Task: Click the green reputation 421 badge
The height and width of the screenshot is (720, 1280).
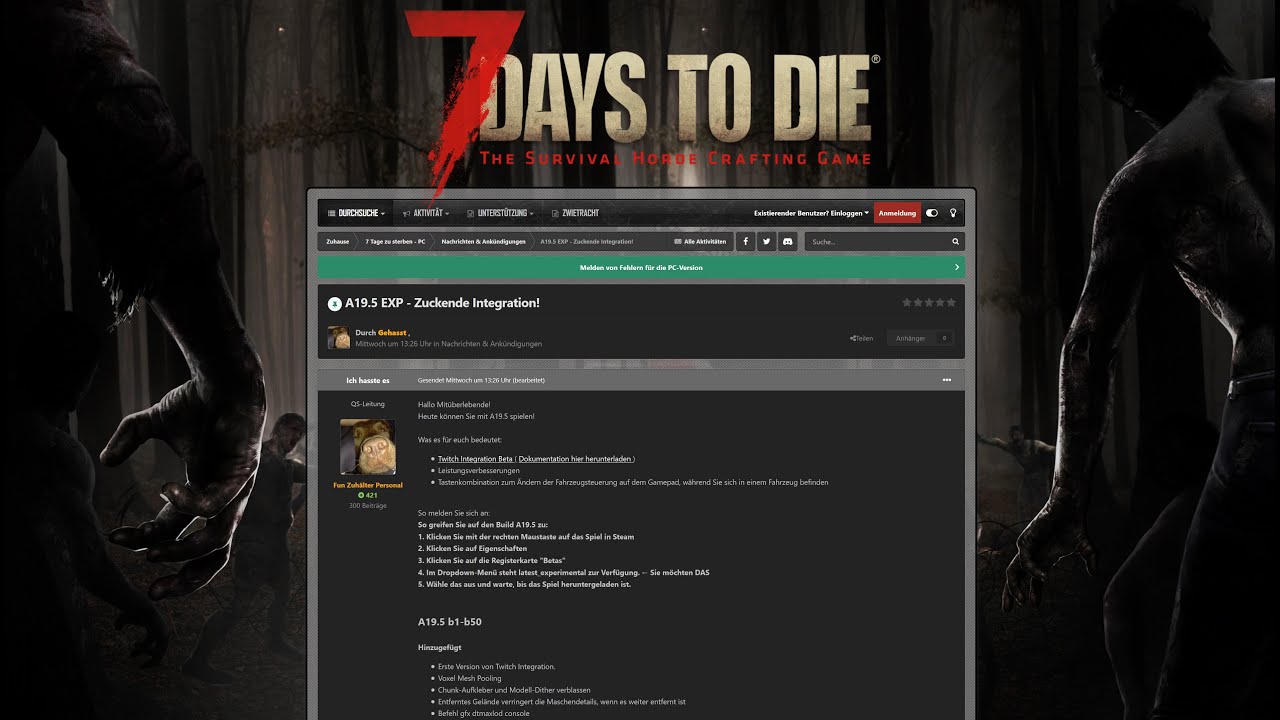Action: click(367, 495)
